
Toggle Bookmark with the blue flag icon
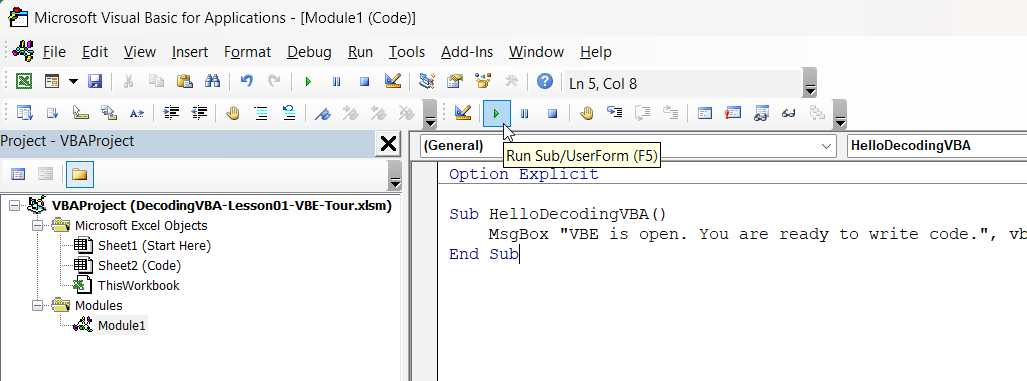pos(322,113)
